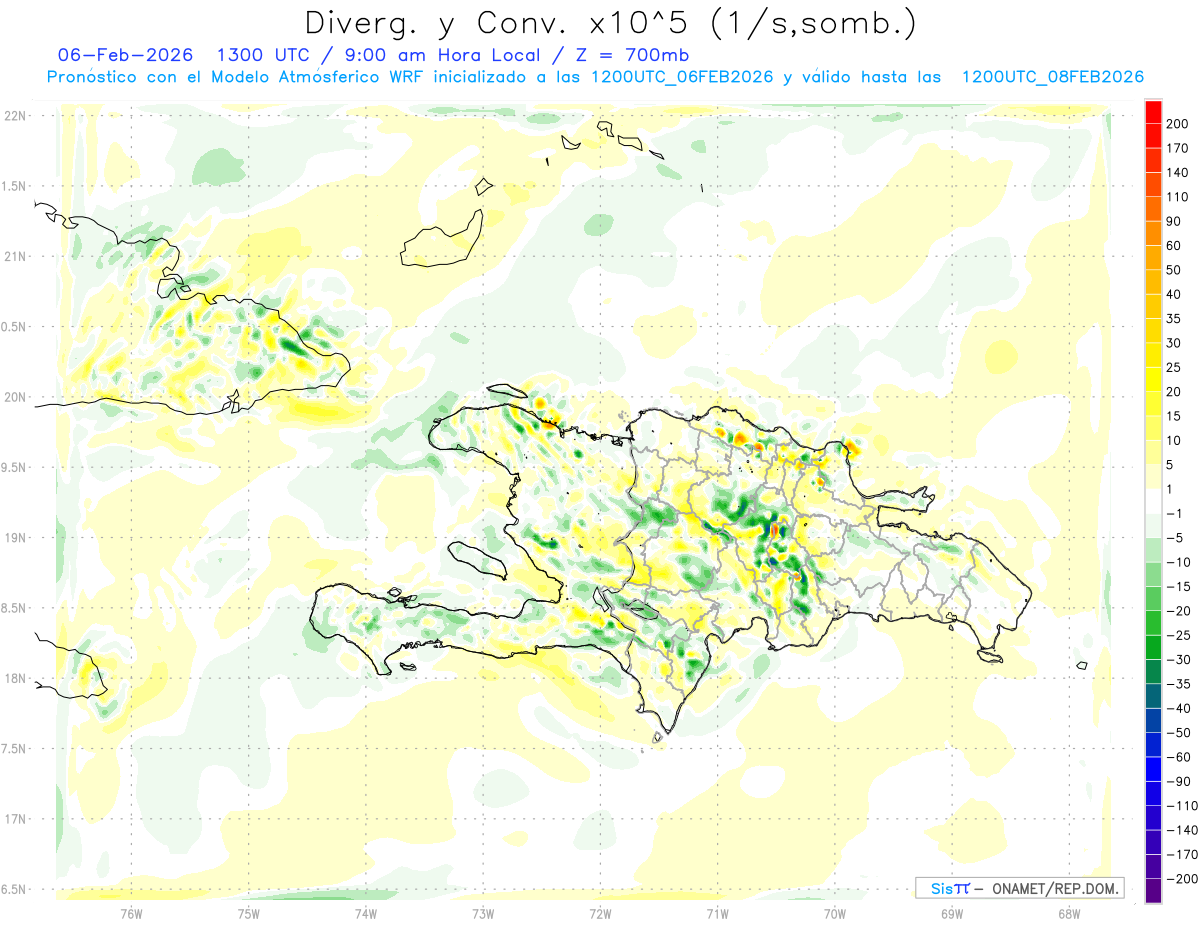This screenshot has width=1200, height=927.
Task: Click the 9.5N axis label
Action: pos(15,468)
